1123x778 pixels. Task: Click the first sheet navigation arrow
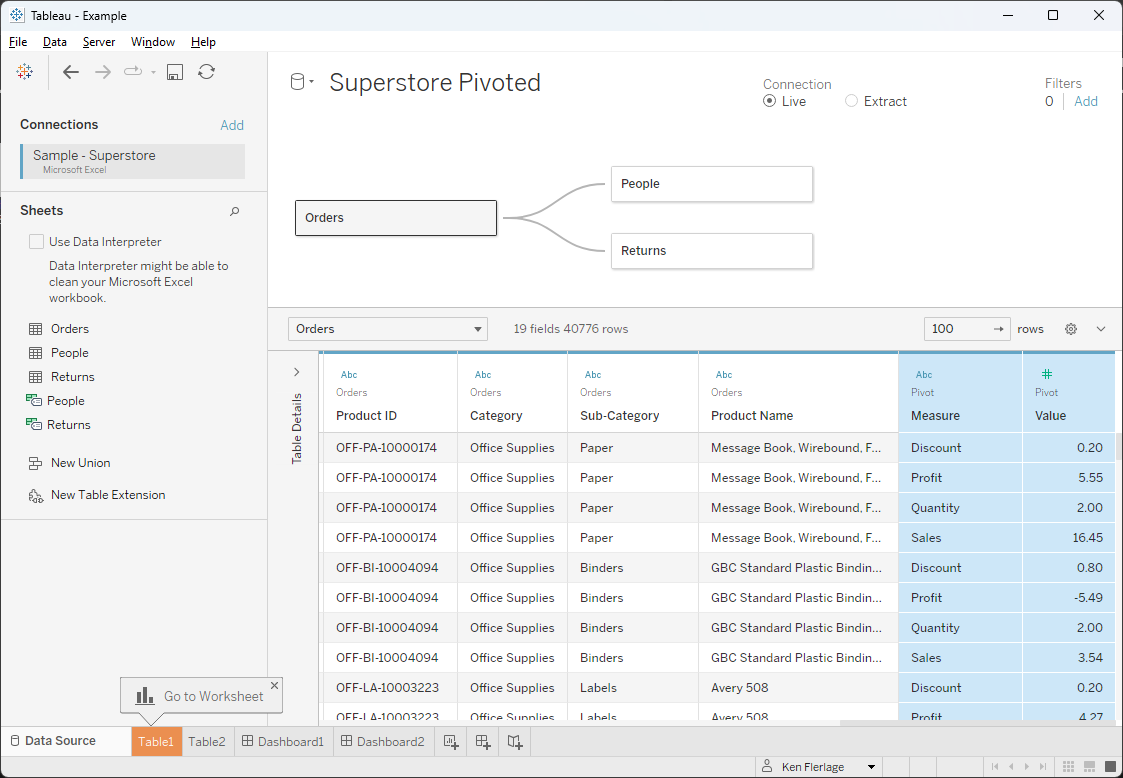coord(995,767)
